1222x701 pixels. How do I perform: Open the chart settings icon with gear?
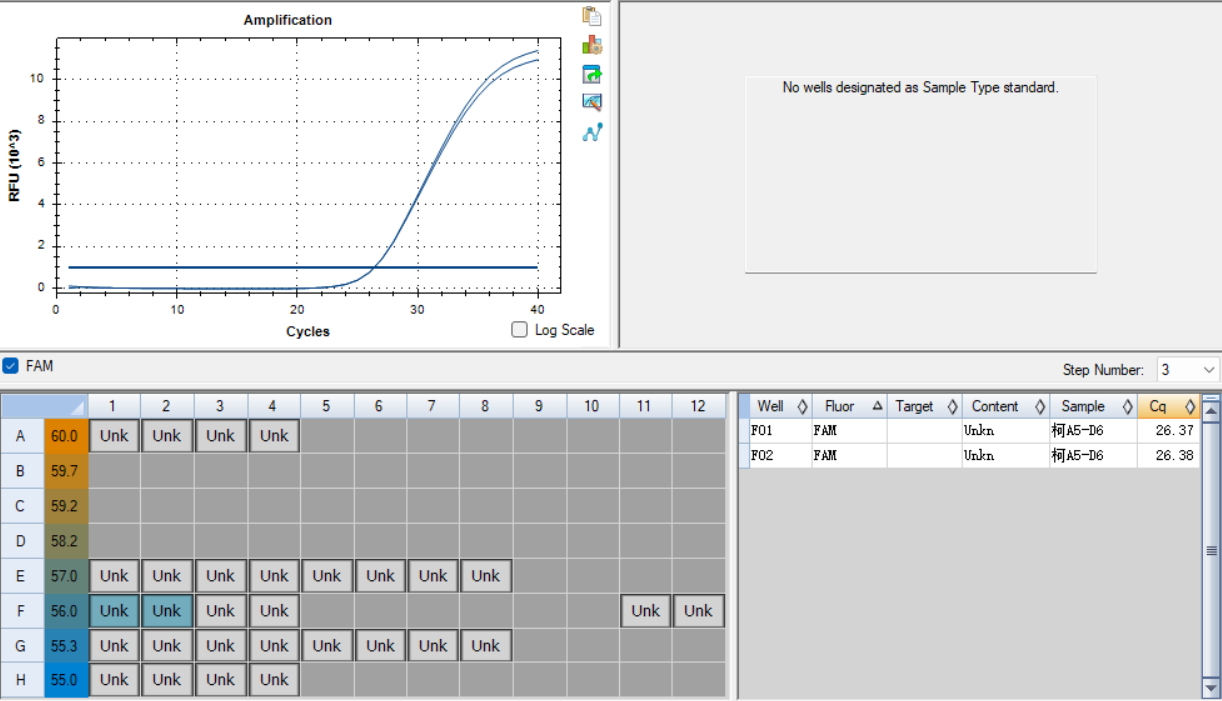point(592,45)
